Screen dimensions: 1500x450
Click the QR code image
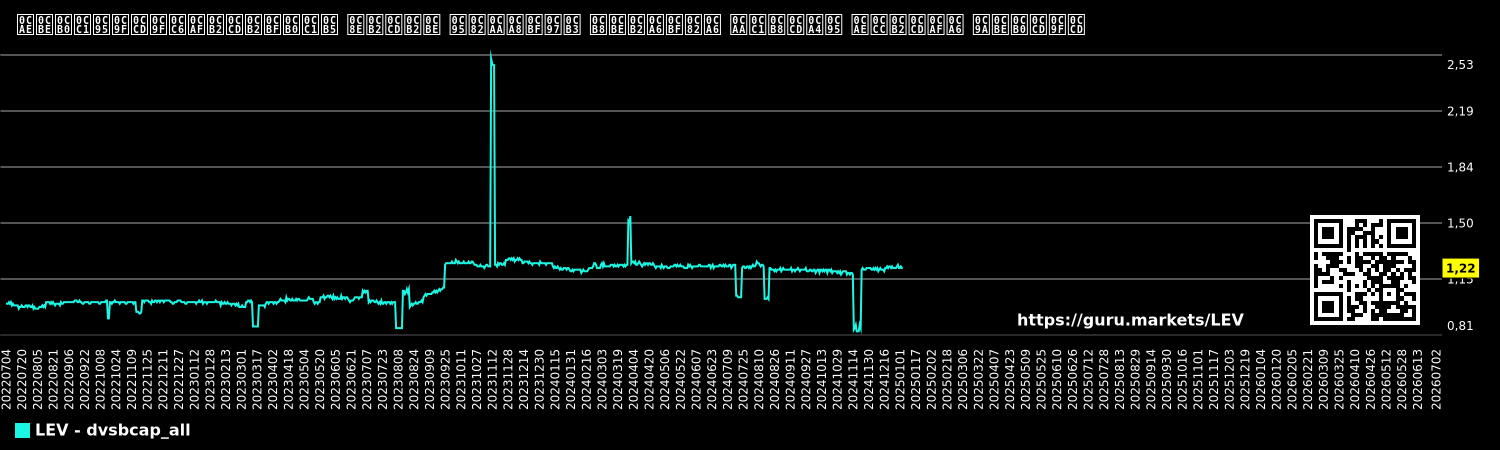[1365, 270]
